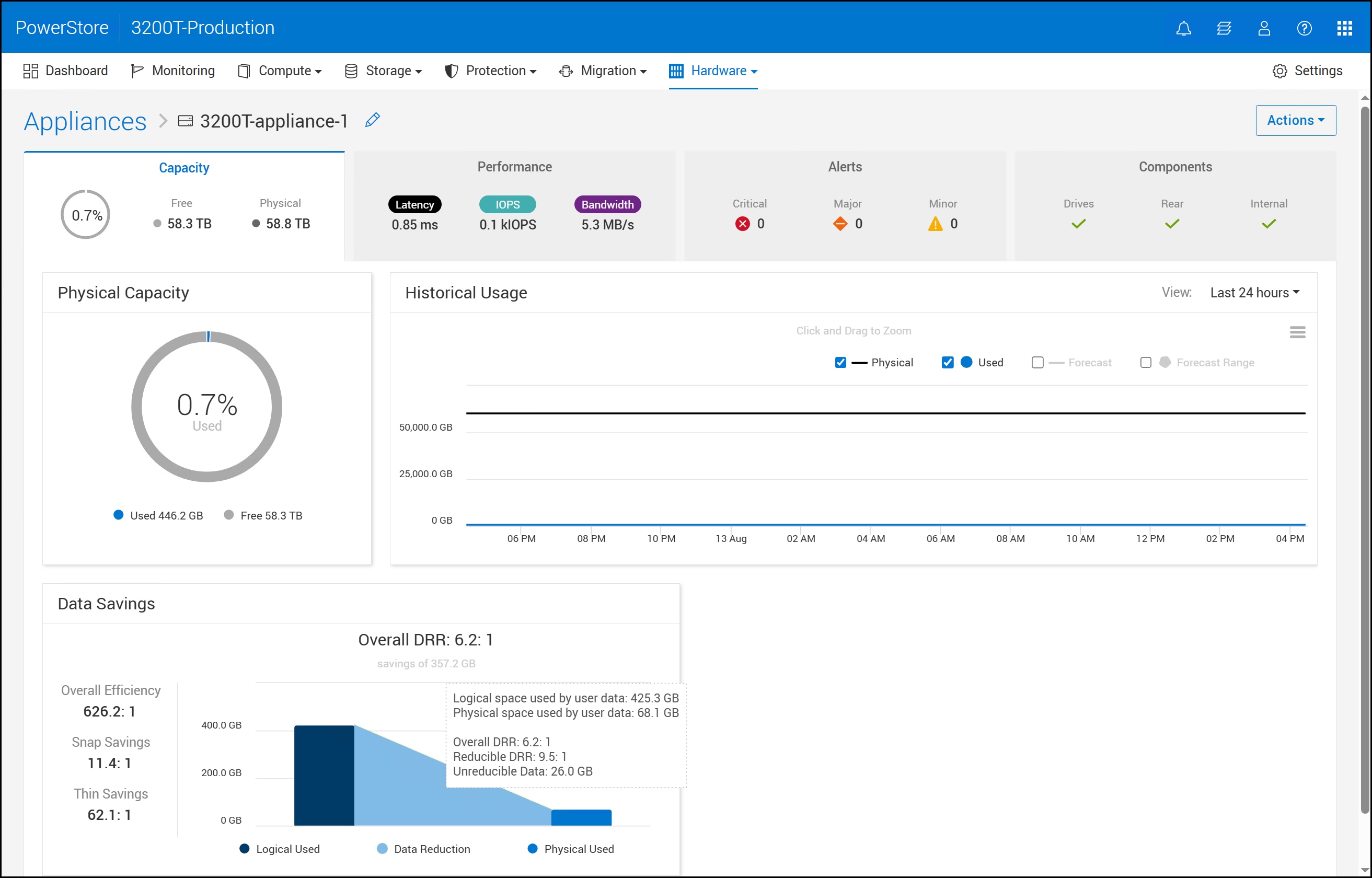This screenshot has width=1372, height=878.
Task: Expand the Hardware menu
Action: click(x=713, y=71)
